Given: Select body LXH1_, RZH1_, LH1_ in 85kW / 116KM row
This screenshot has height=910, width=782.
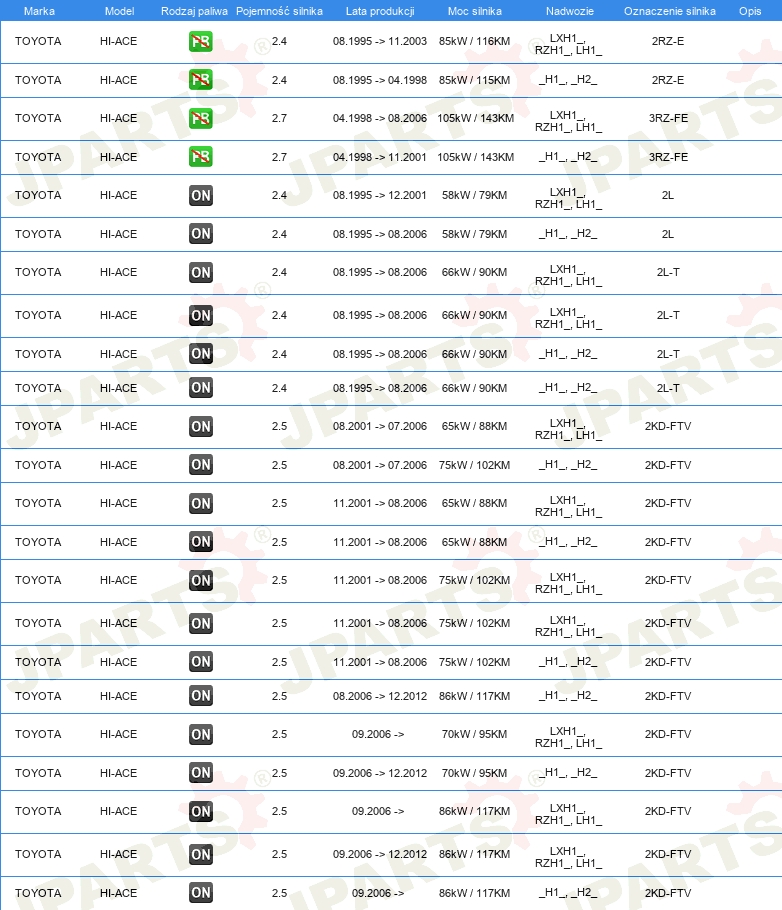Looking at the screenshot, I should [568, 44].
